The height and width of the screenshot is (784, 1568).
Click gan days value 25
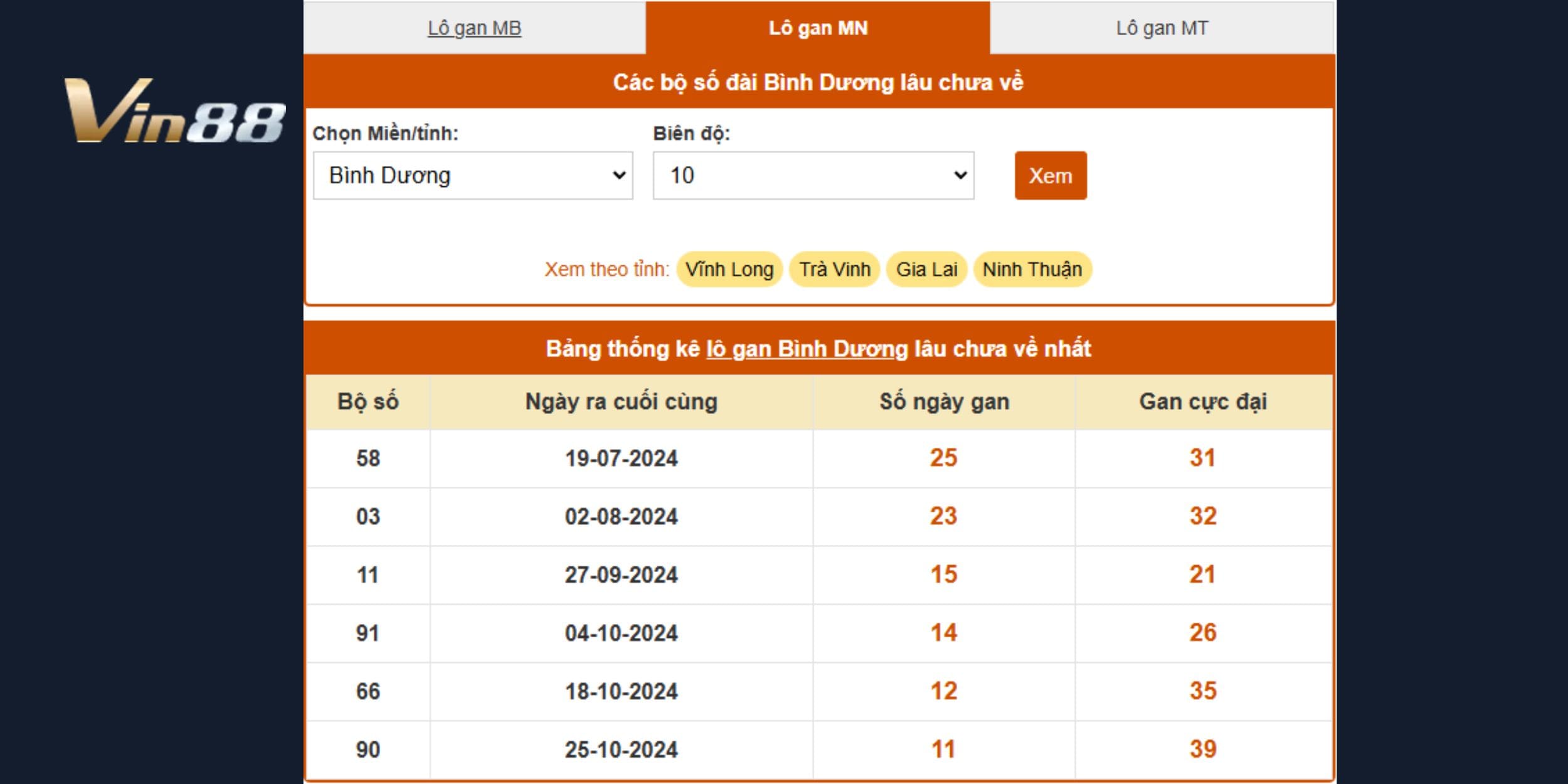[x=944, y=458]
